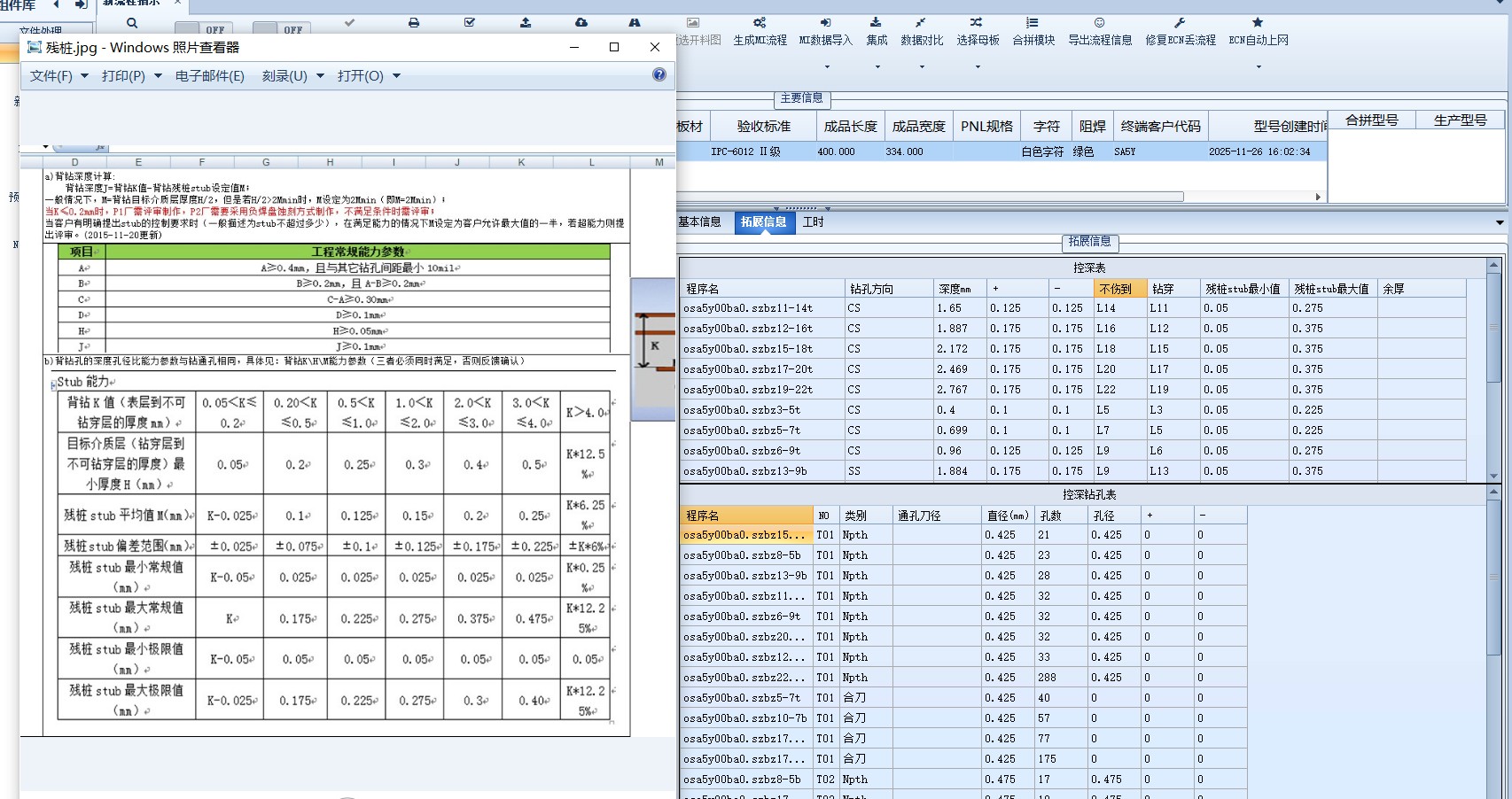Image resolution: width=1512 pixels, height=799 pixels.
Task: Click the search magnifier icon in toolbar
Action: point(132,23)
